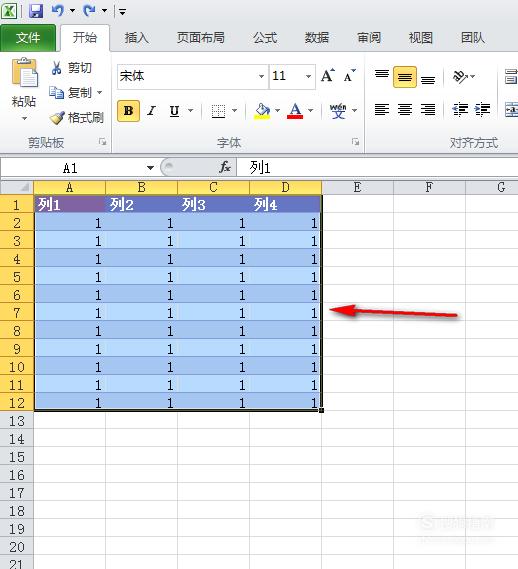Click the phonetic guide wén icon
Screen dimensions: 518x569
[x=338, y=111]
